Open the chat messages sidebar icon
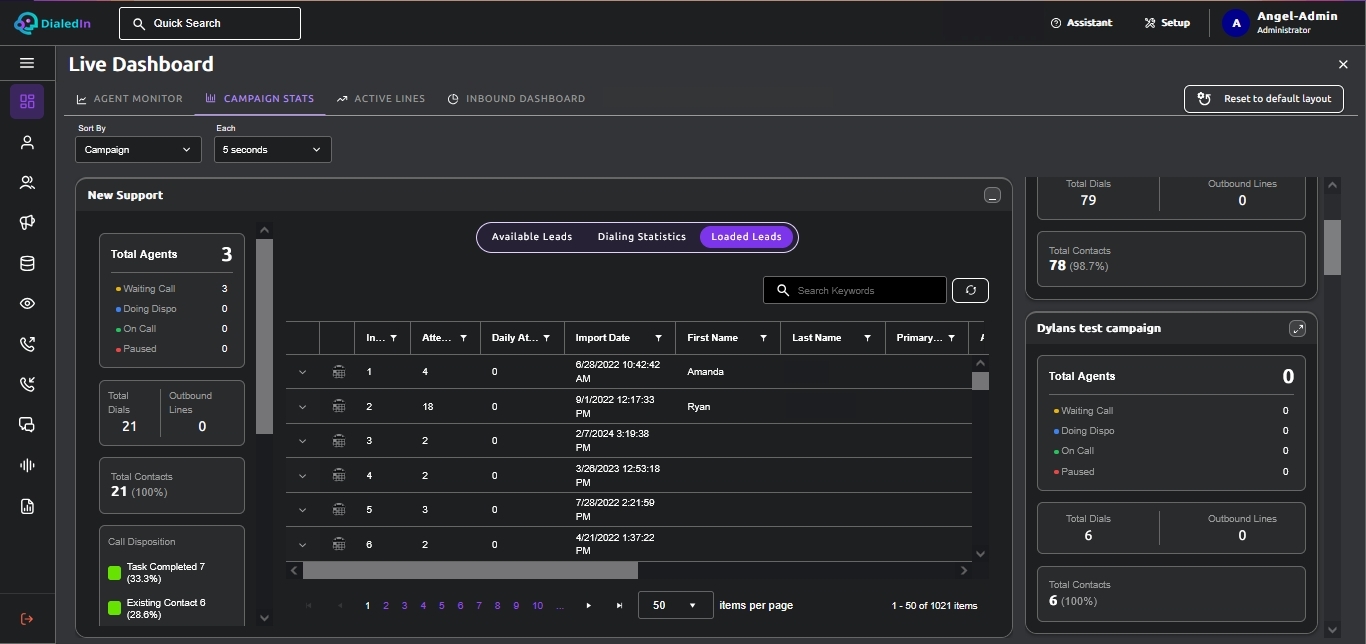This screenshot has height=644, width=1366. point(27,425)
